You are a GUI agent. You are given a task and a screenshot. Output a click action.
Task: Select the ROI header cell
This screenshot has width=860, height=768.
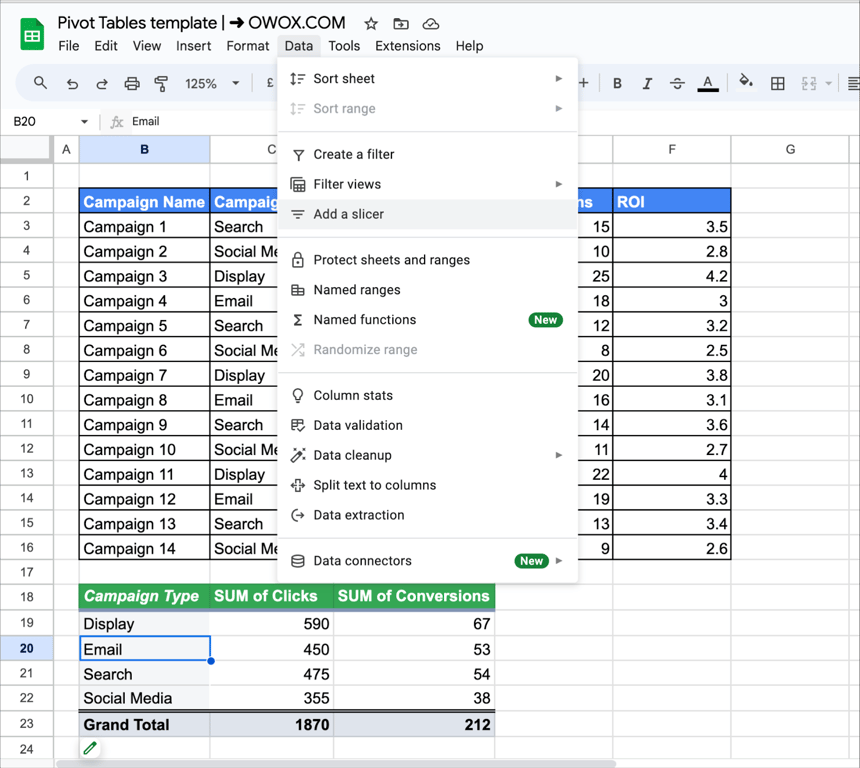pyautogui.click(x=672, y=201)
